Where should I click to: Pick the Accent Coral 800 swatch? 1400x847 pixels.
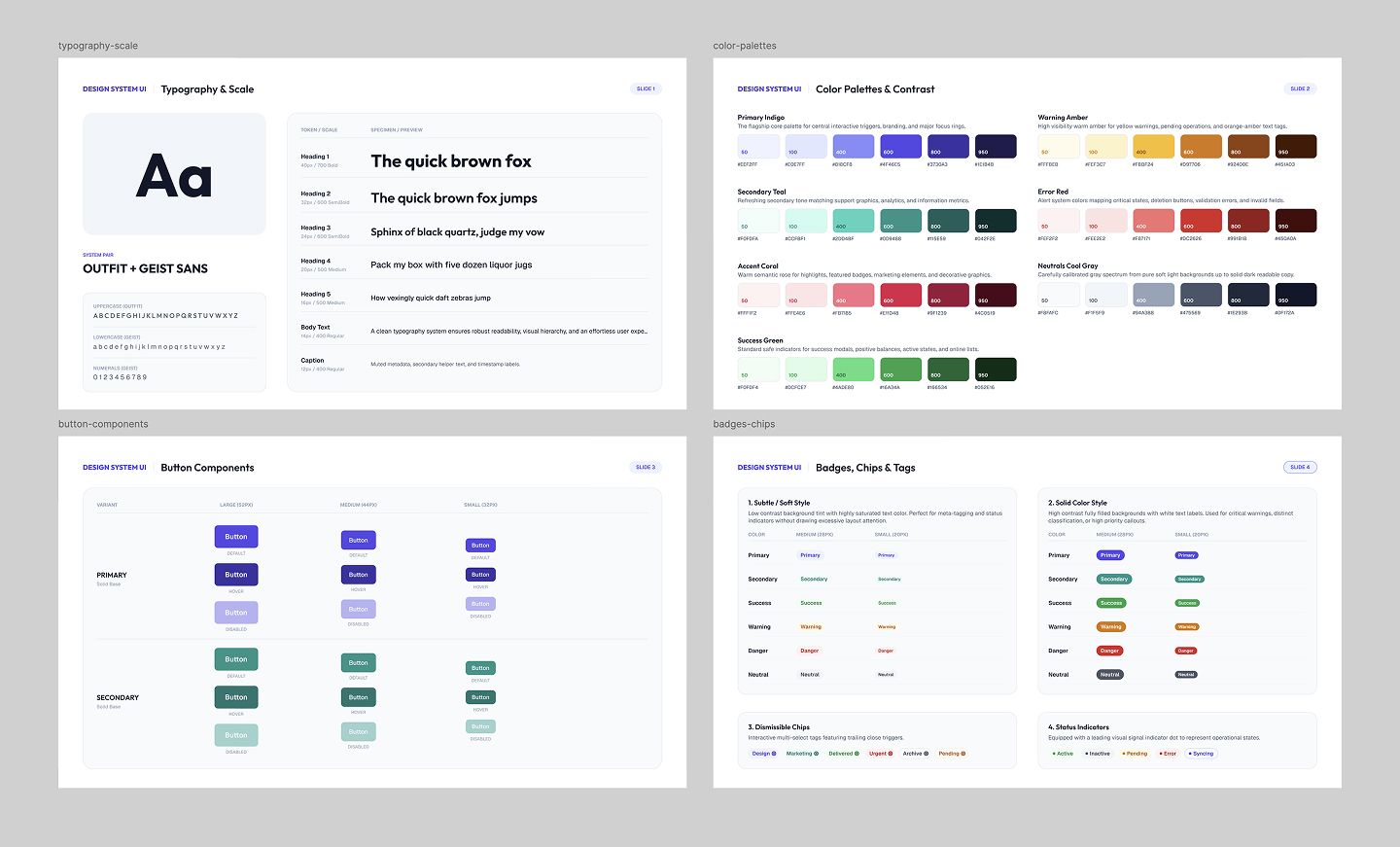point(948,295)
